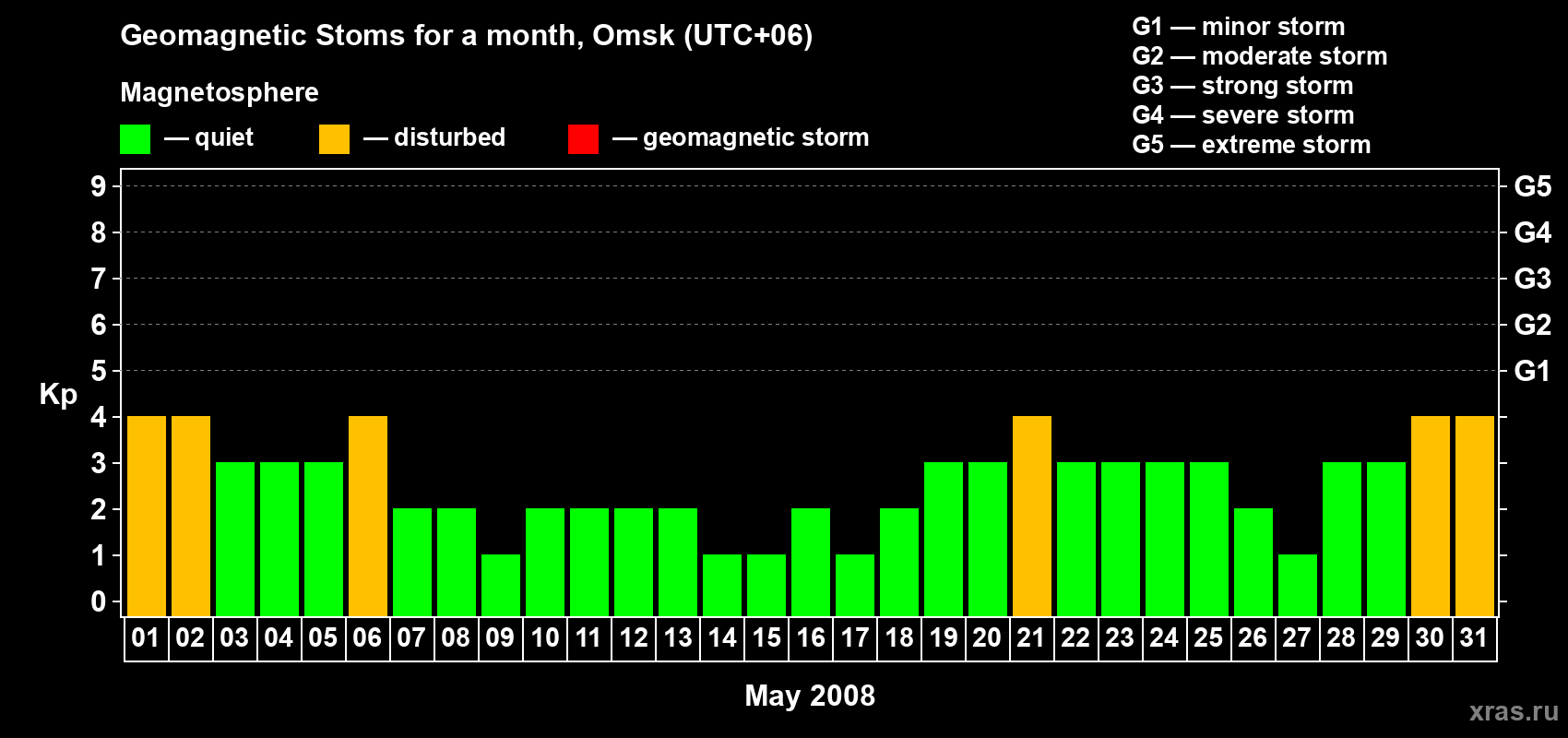The width and height of the screenshot is (1568, 738).
Task: Click the Kp value 0 on left axis
Action: tap(99, 601)
